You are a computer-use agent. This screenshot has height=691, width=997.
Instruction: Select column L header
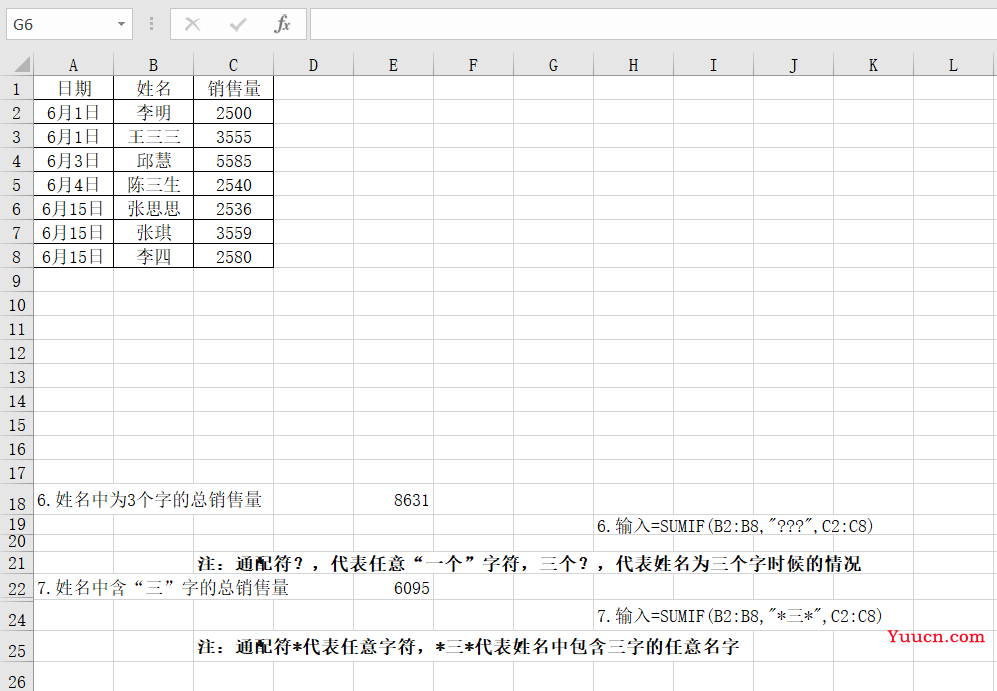tap(953, 65)
